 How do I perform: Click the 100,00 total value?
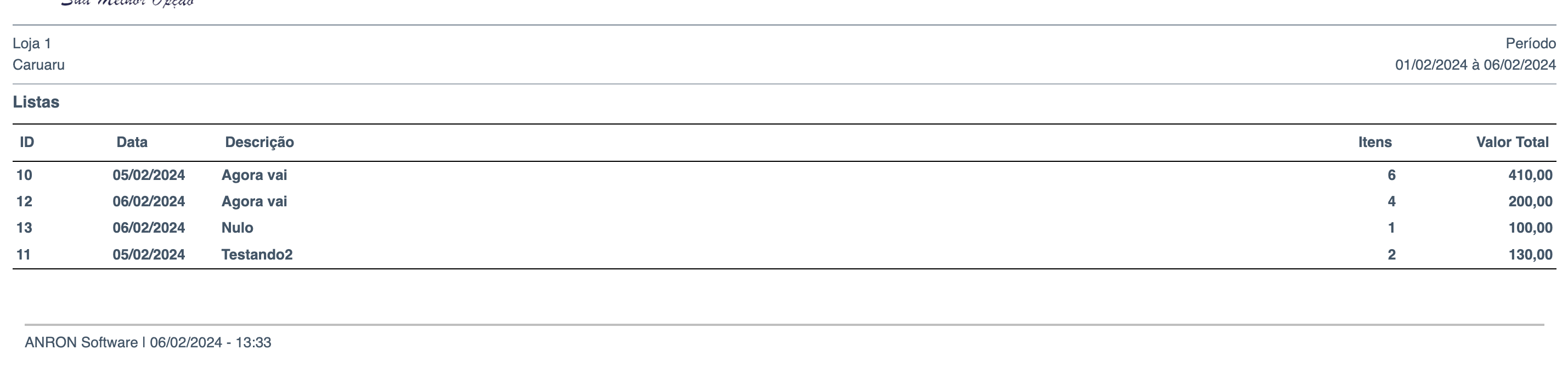tap(1530, 228)
